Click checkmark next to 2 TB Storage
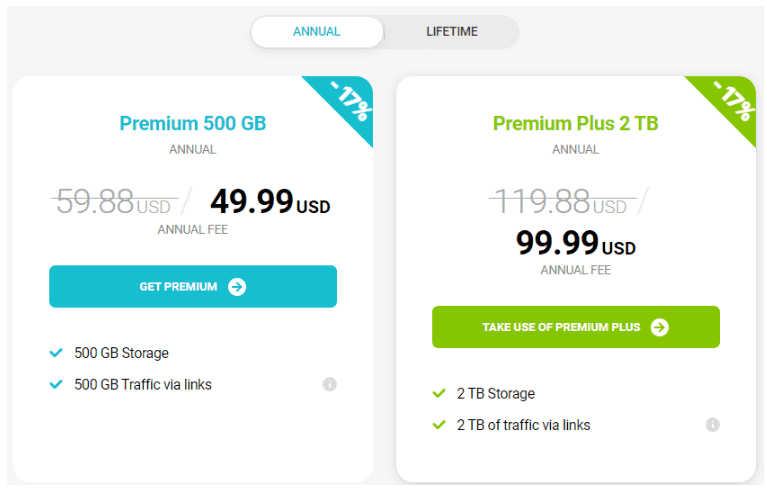The width and height of the screenshot is (767, 490). point(439,393)
